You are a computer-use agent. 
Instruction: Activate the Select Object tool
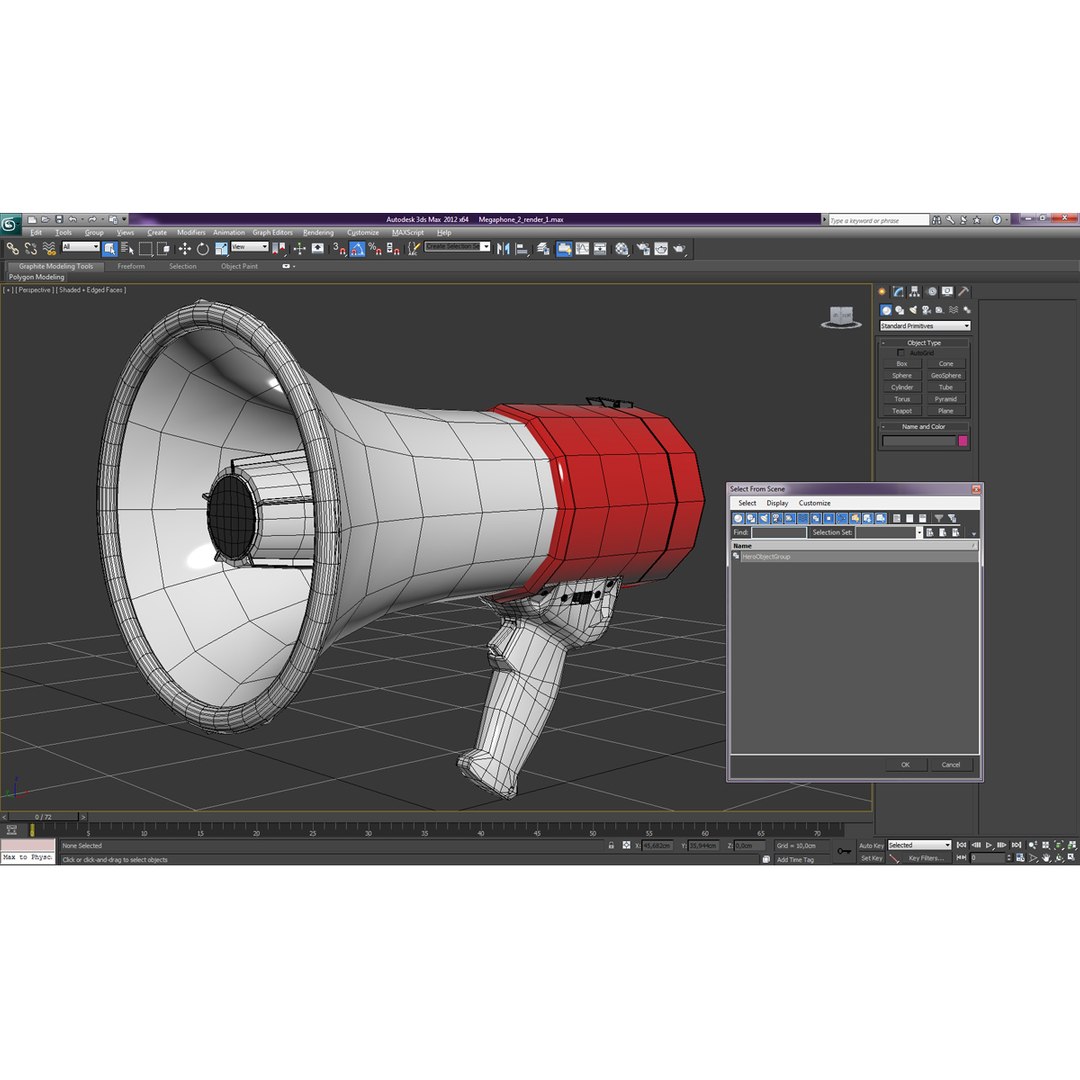pos(110,249)
